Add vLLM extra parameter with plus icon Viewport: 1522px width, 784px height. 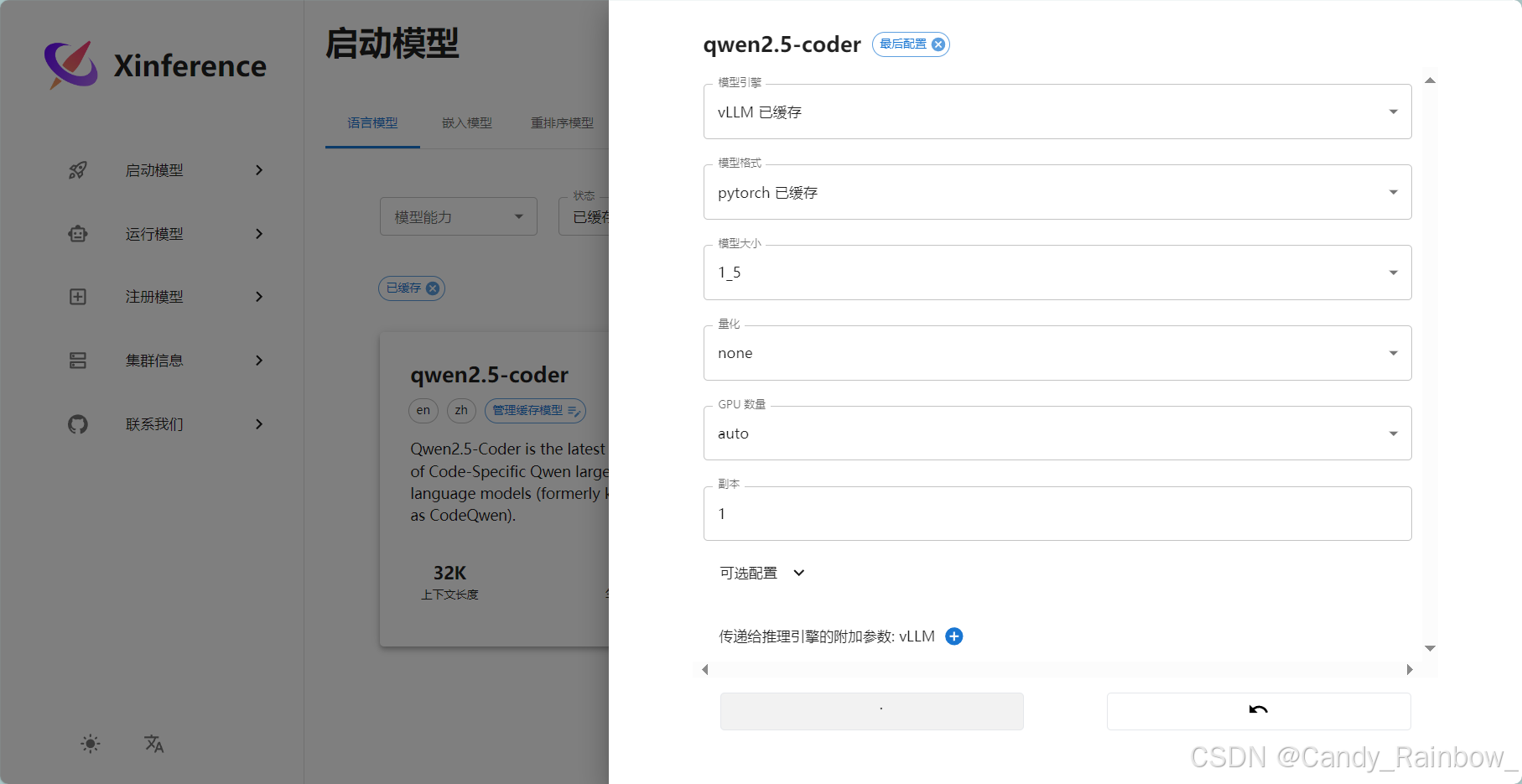click(954, 636)
